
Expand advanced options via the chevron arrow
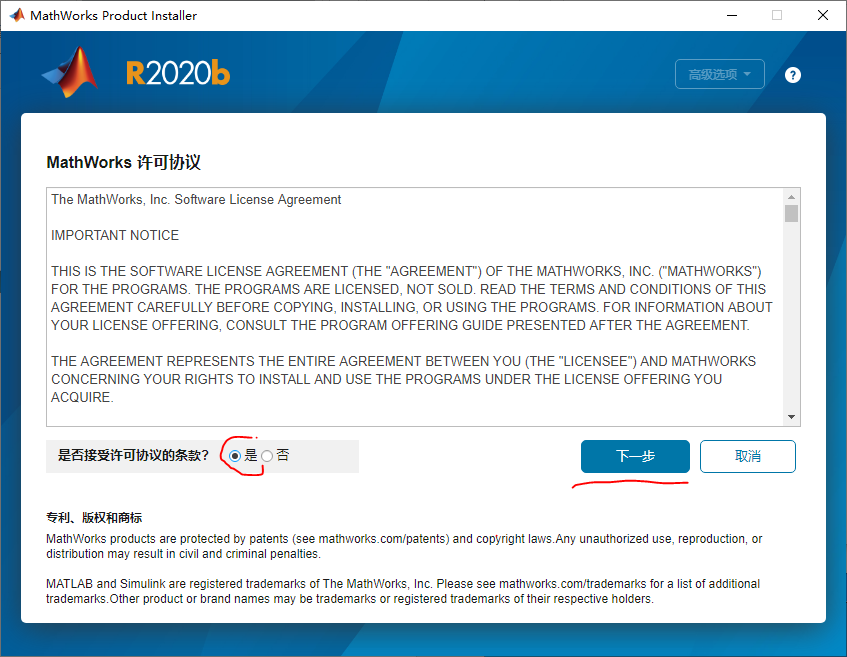[746, 73]
